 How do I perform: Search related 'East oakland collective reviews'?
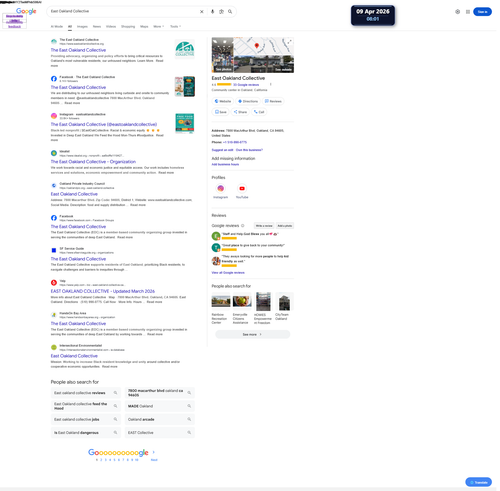pyautogui.click(x=86, y=393)
